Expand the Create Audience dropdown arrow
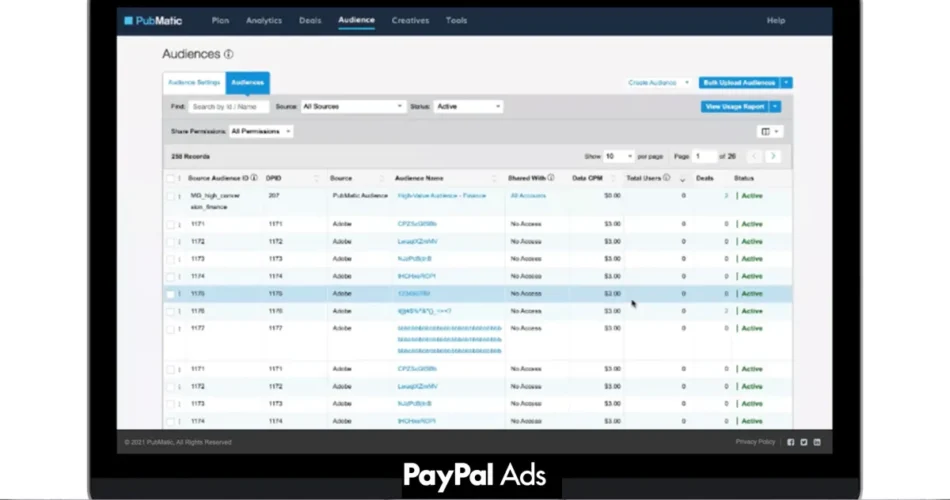The image size is (950, 500). click(686, 83)
